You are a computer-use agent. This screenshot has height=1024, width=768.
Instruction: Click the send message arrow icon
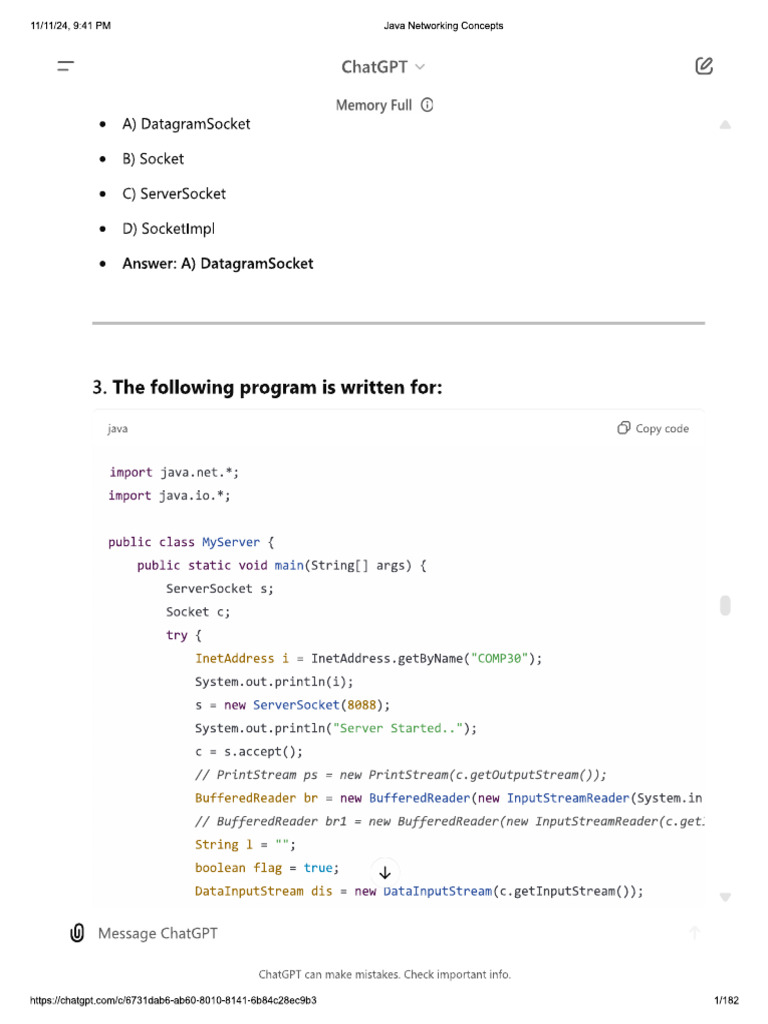coord(695,933)
